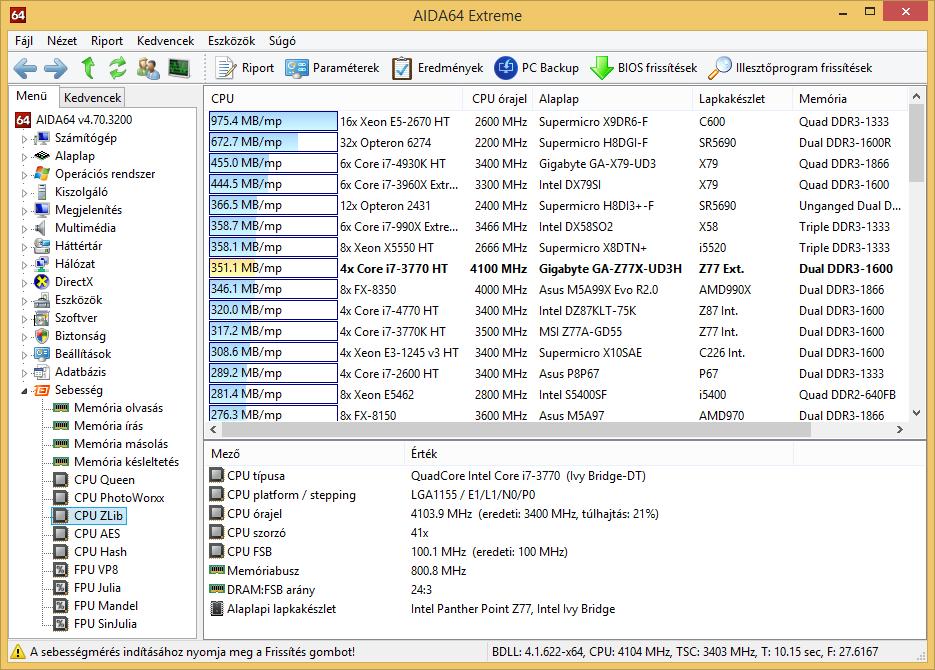935x670 pixels.
Task: Click horizontal scrollbar left arrow
Action: [x=214, y=429]
